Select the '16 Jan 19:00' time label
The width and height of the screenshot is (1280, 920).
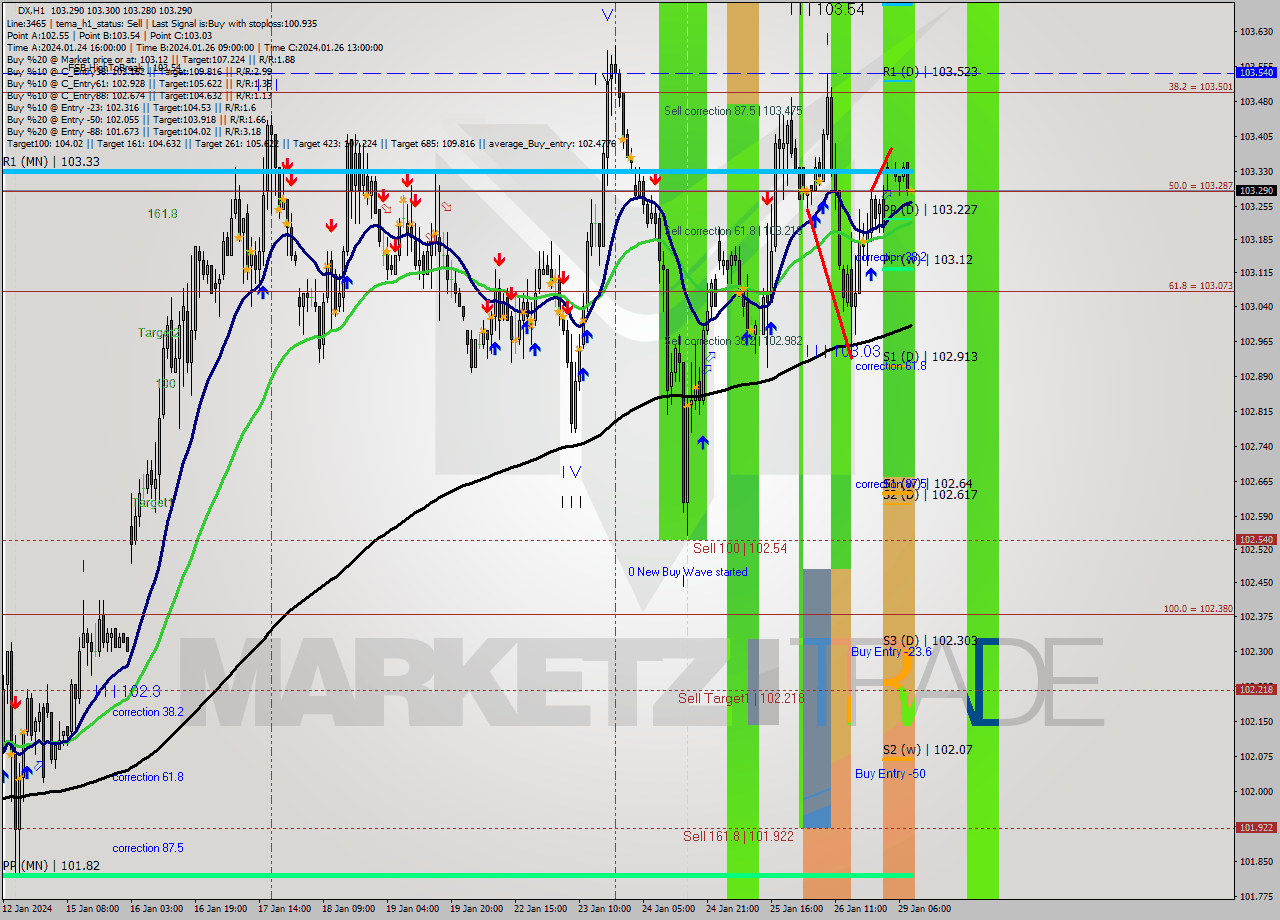(221, 909)
